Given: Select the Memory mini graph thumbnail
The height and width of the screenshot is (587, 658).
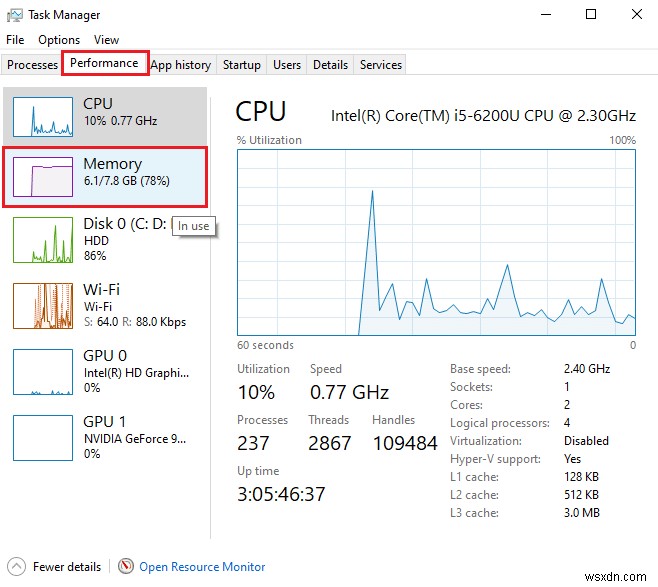Looking at the screenshot, I should coord(43,177).
